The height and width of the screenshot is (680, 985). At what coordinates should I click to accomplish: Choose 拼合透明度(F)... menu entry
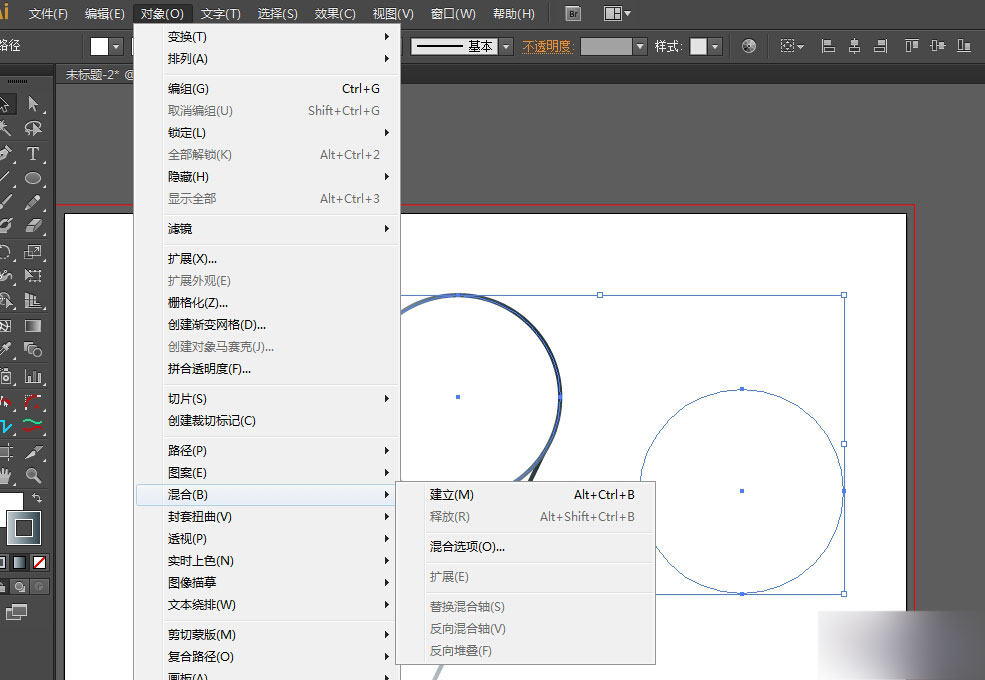pos(268,369)
